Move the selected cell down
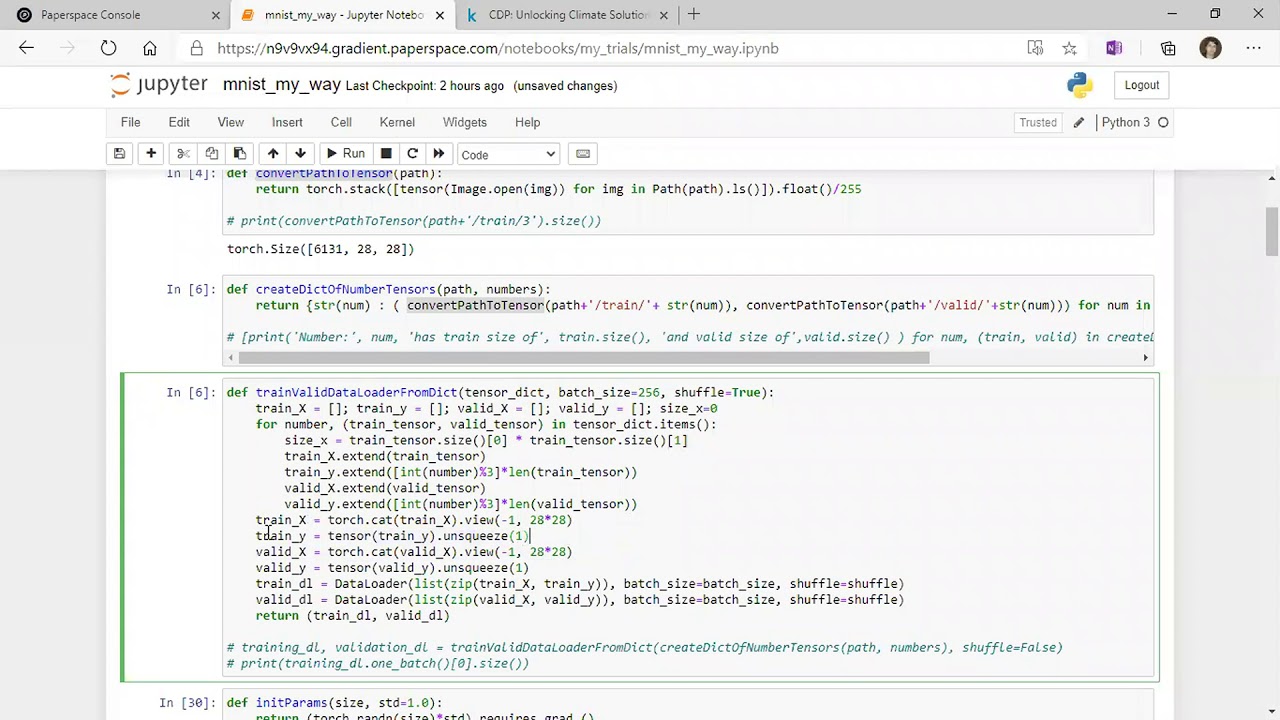Screen dimensions: 1280x720 (x=300, y=154)
